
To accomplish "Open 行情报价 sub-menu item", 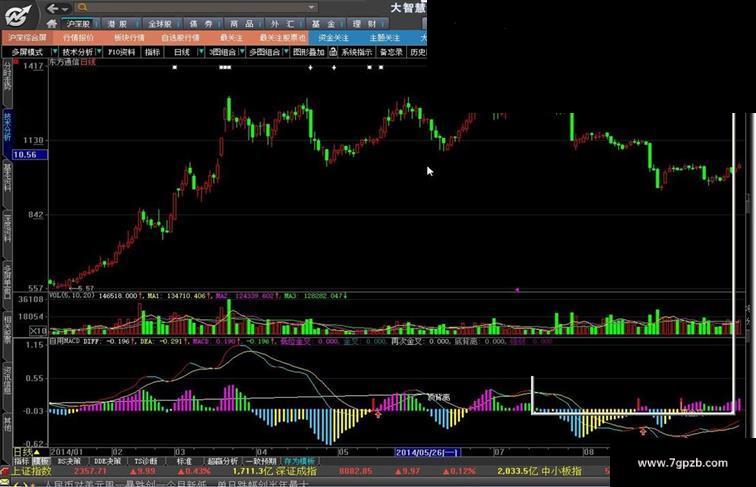I will [79, 38].
